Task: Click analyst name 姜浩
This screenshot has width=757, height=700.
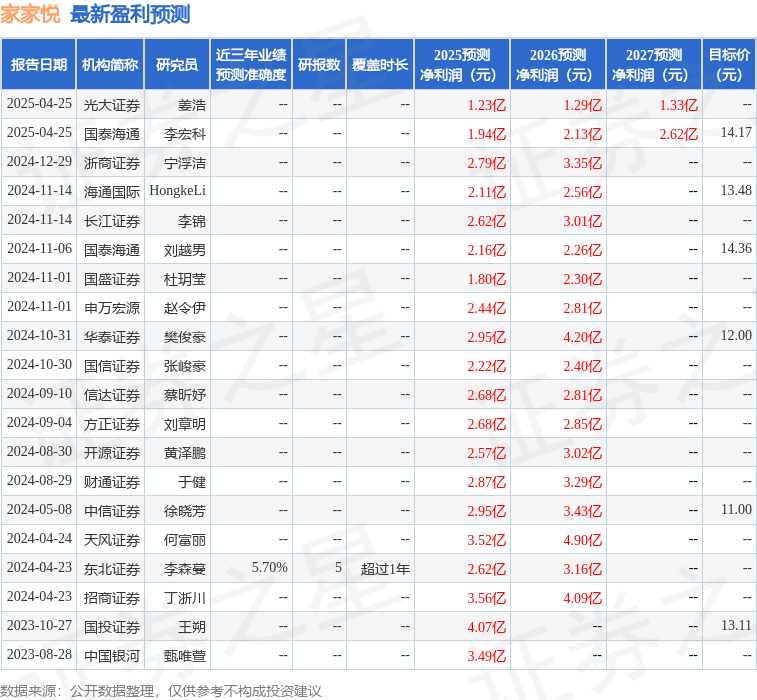Action: [192, 105]
